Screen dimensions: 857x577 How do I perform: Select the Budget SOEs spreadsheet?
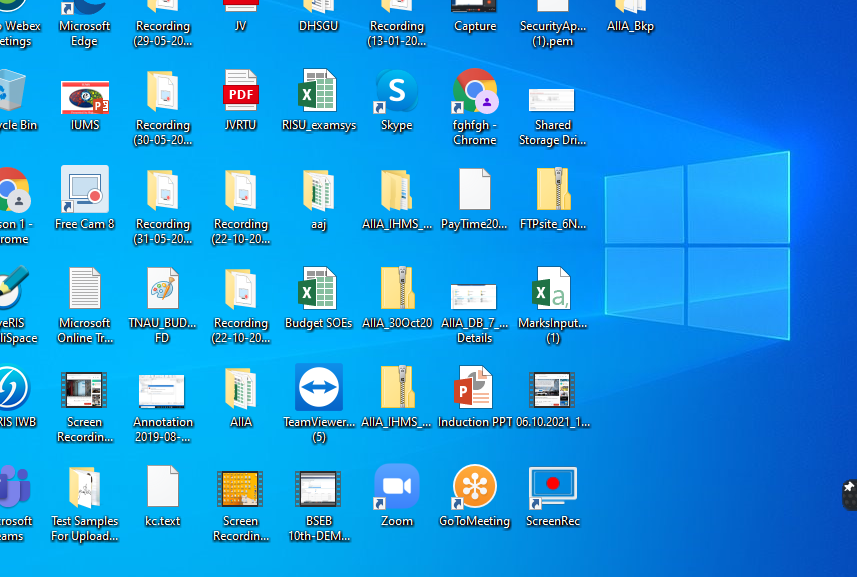319,289
